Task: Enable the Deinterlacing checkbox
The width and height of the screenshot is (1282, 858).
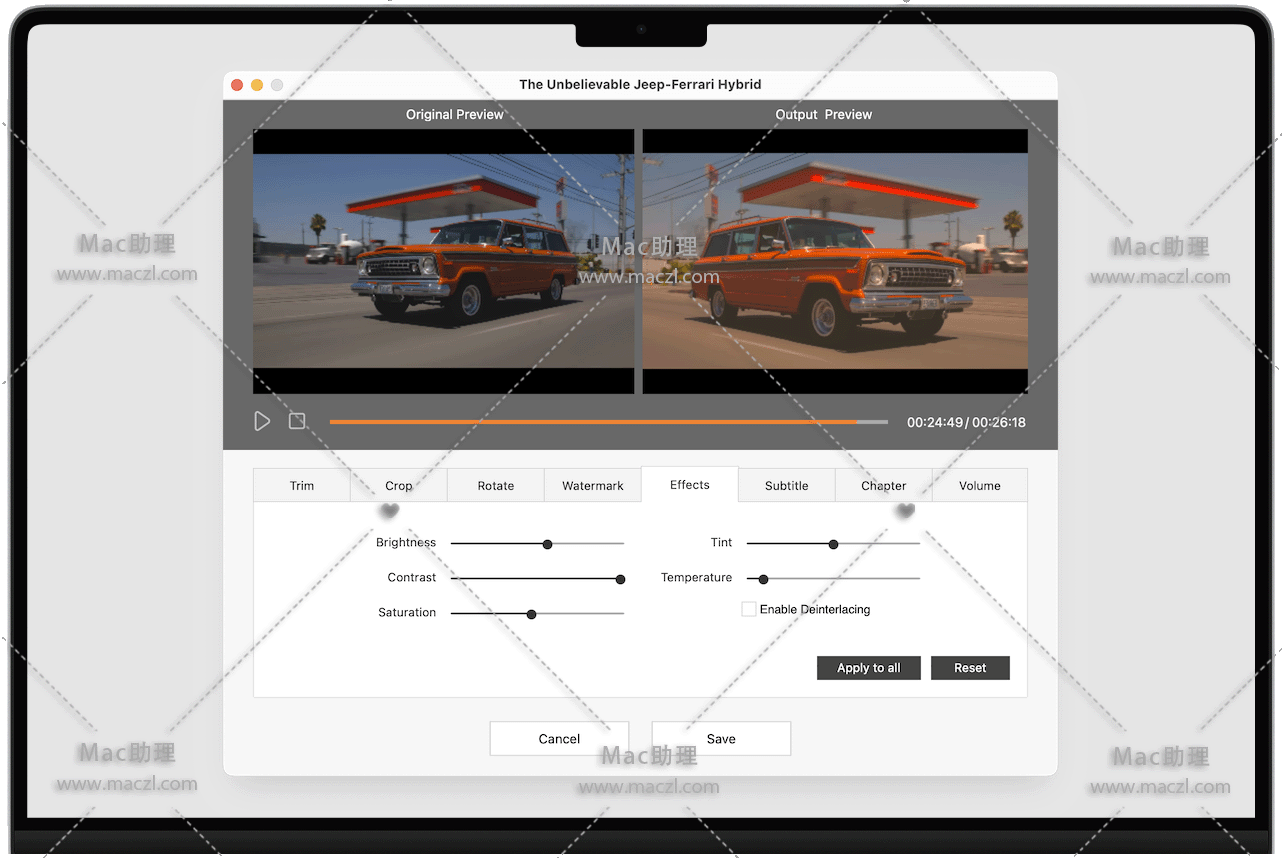Action: [748, 609]
